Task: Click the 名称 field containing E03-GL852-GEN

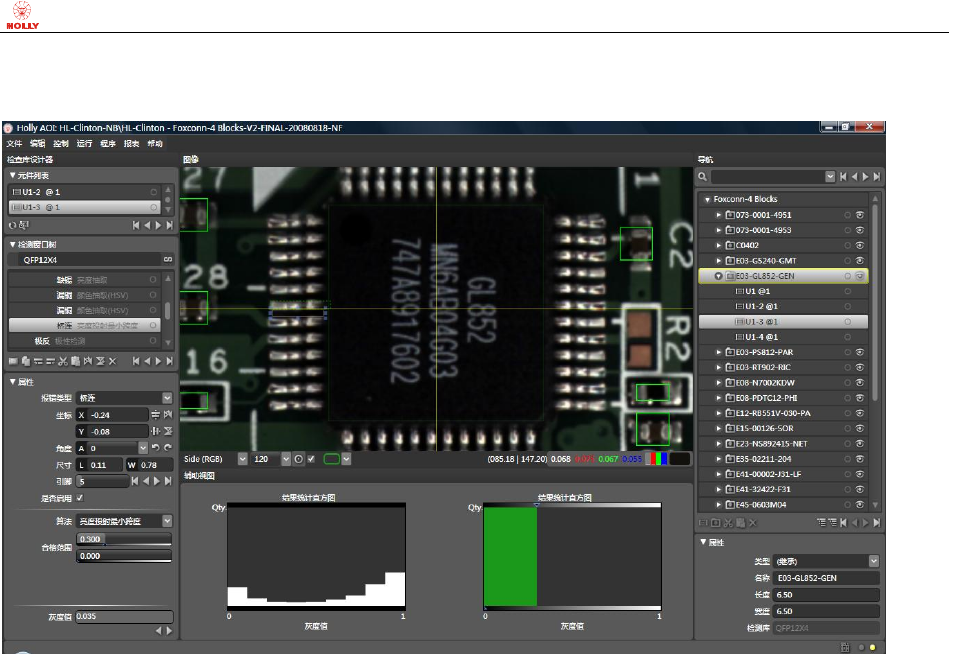Action: (x=826, y=578)
